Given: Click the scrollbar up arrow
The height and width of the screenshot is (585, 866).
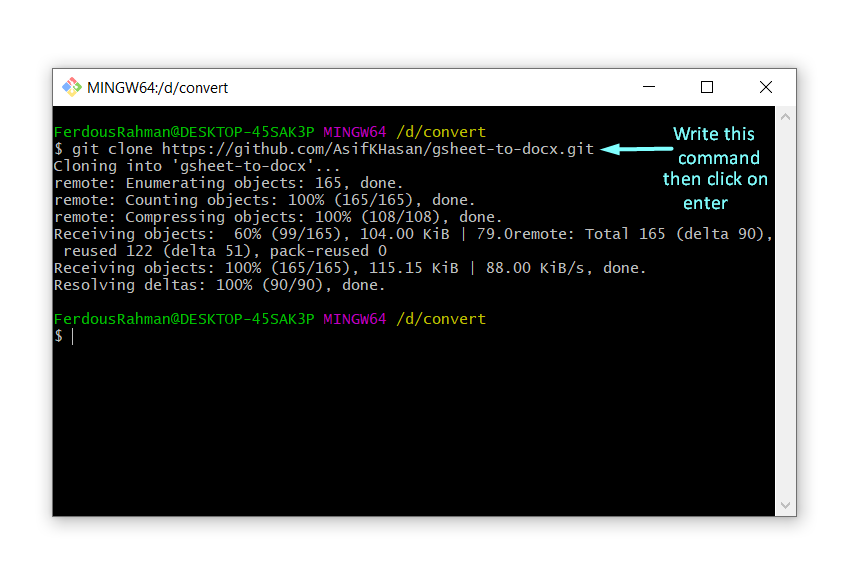Looking at the screenshot, I should click(x=785, y=117).
